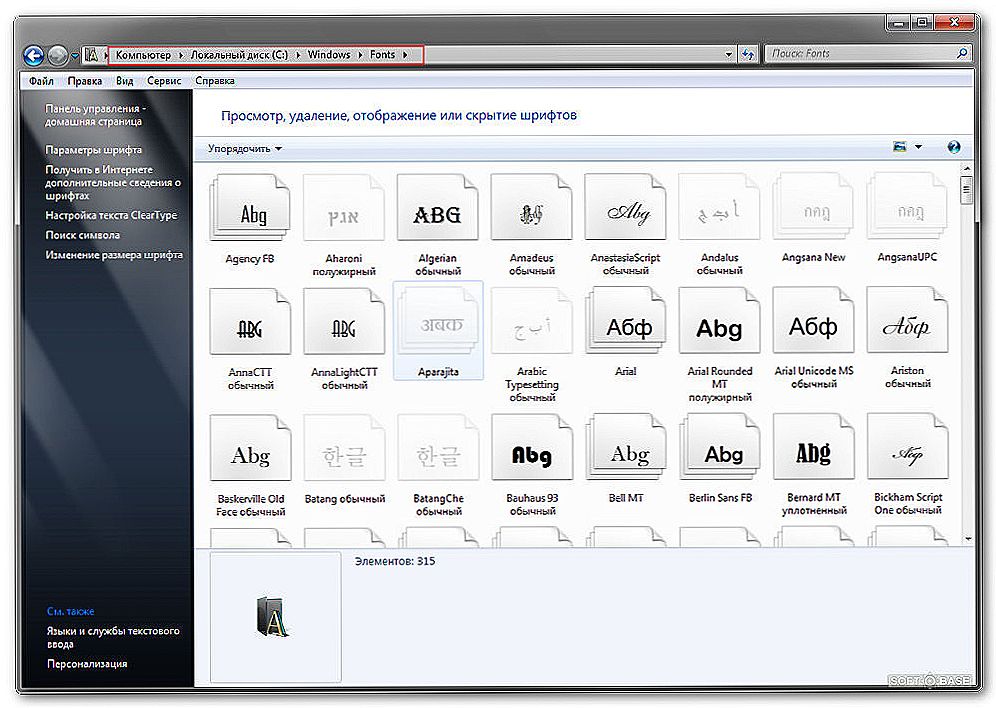Select the AnnaCTT обычный font icon
This screenshot has width=996, height=708.
[250, 323]
